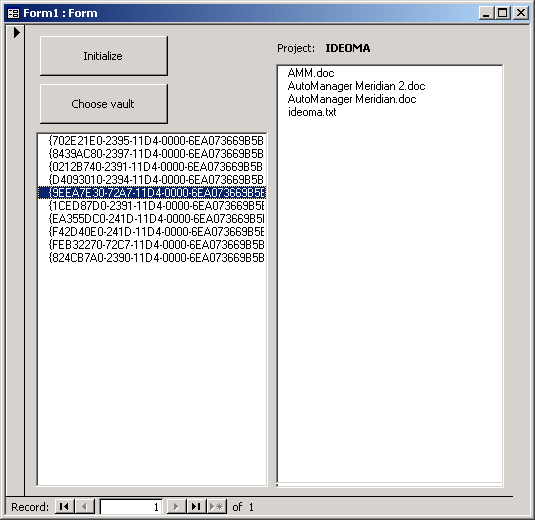
Task: Open the Form1 window control icon
Action: pyautogui.click(x=13, y=13)
